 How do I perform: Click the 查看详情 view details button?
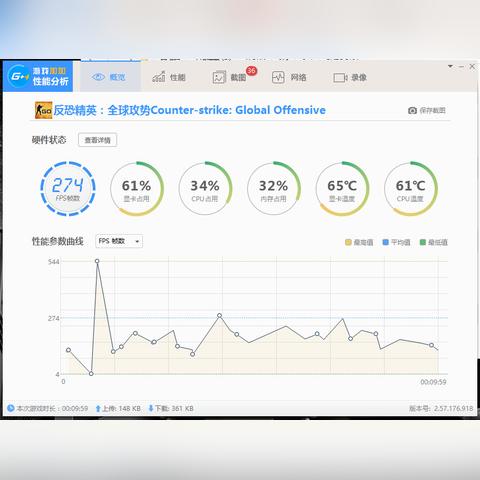97,140
